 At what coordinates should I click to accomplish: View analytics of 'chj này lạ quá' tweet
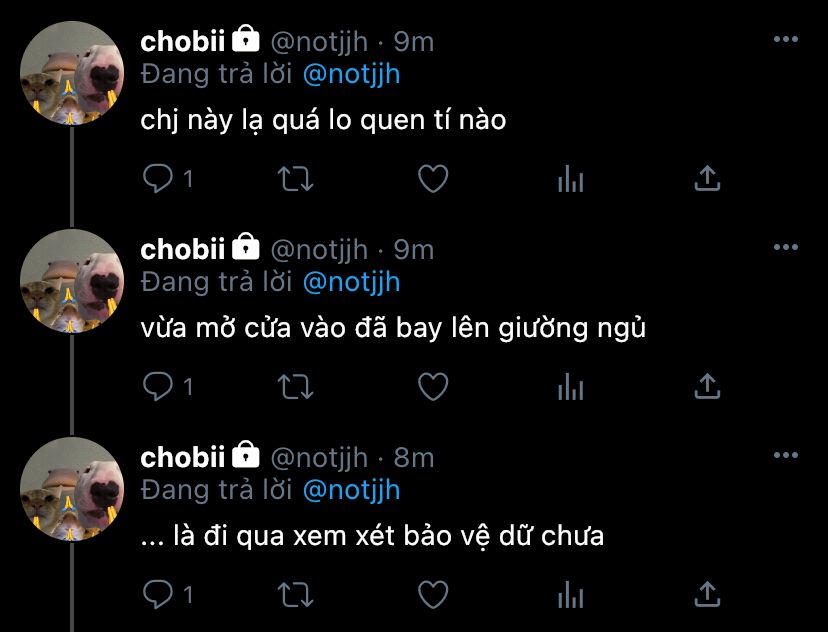571,178
